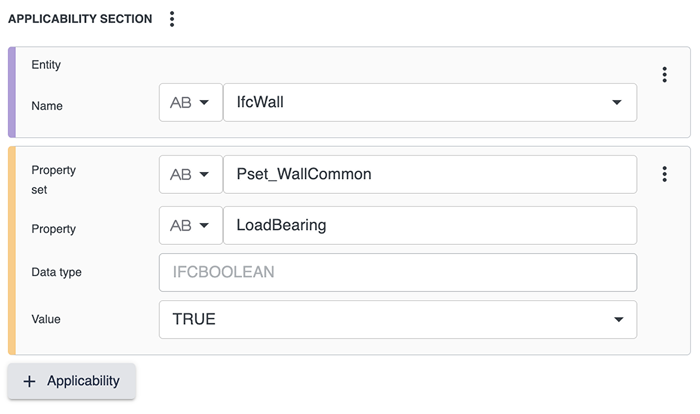Expand the Value dropdown showing TRUE
The height and width of the screenshot is (414, 700).
pos(390,320)
